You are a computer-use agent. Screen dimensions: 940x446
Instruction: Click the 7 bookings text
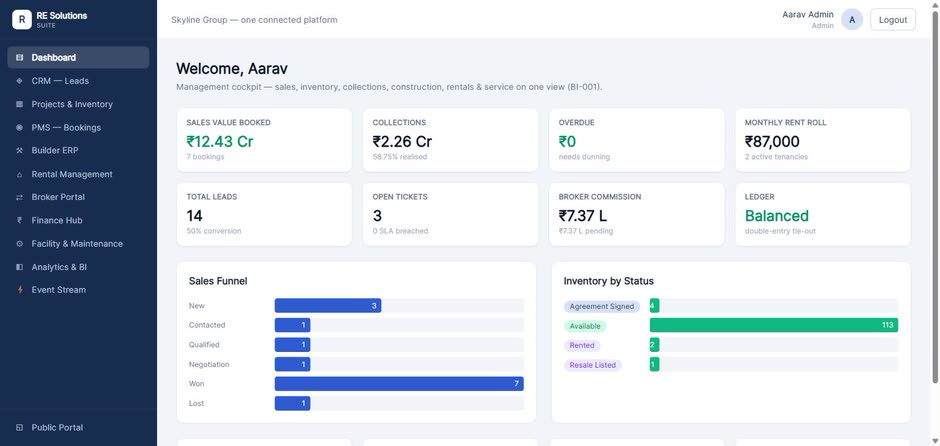pyautogui.click(x=205, y=157)
